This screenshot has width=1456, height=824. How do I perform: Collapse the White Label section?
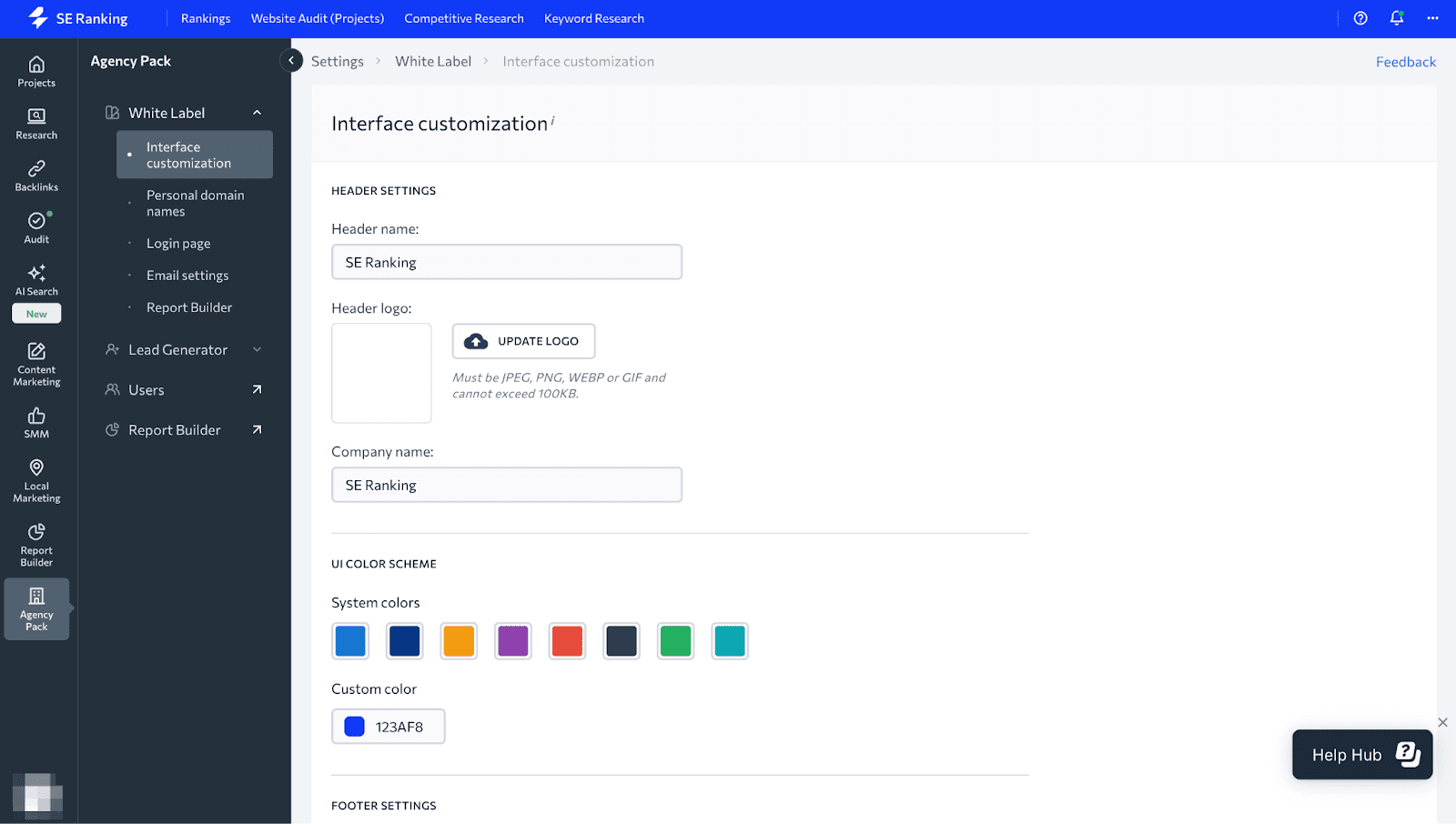(x=257, y=113)
